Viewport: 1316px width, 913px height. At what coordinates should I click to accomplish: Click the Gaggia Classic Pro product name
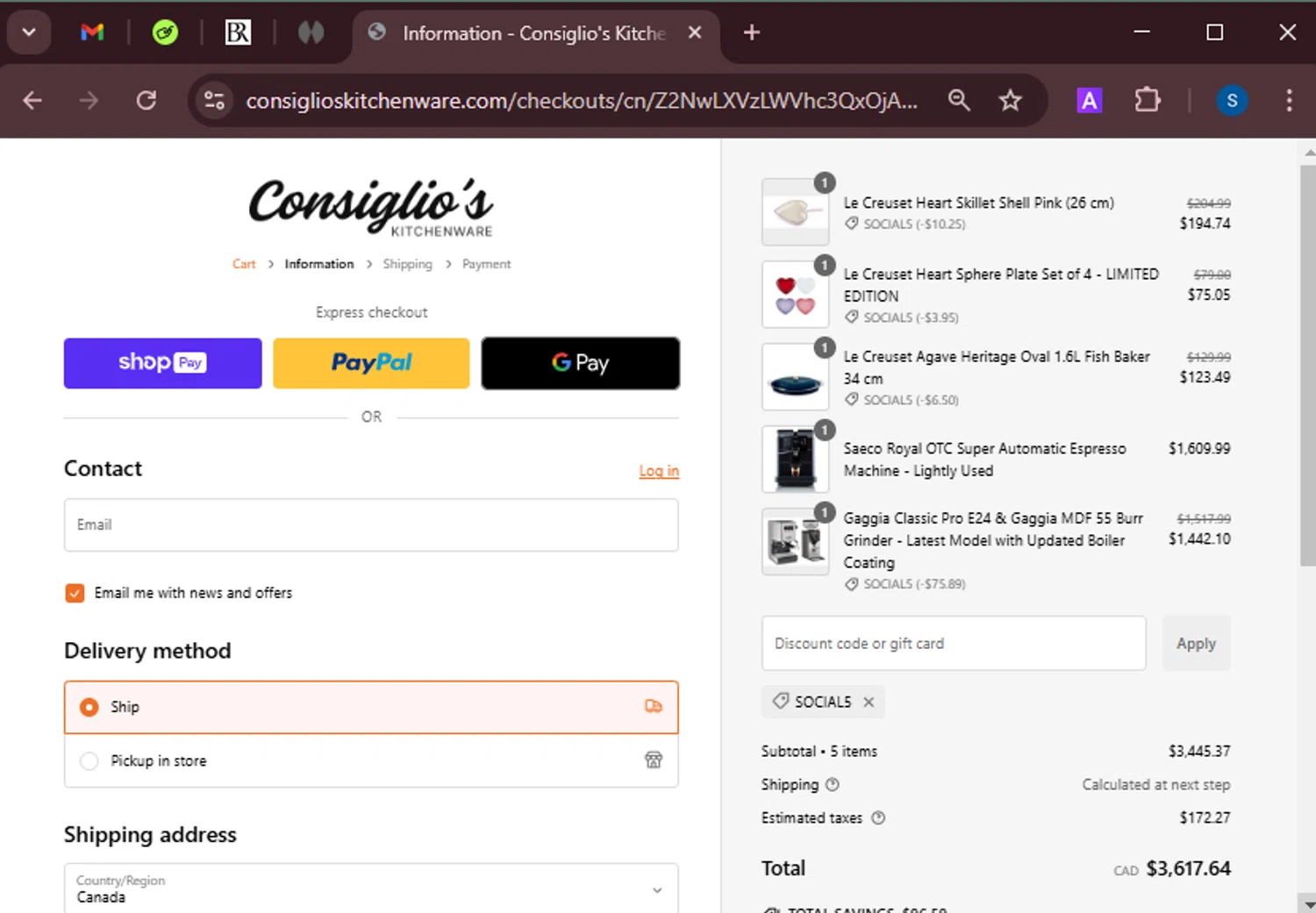click(x=993, y=540)
